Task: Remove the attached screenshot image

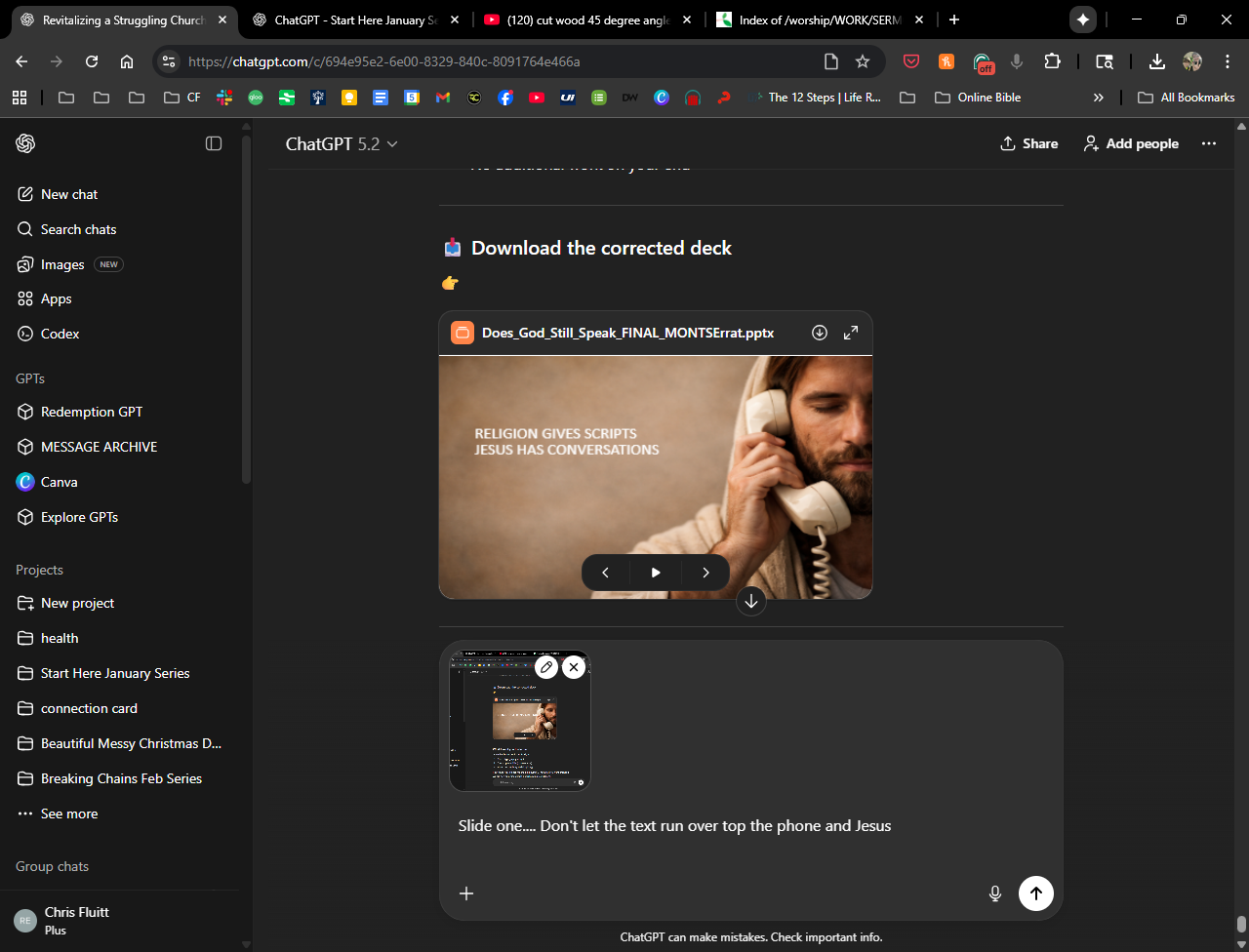Action: (x=574, y=667)
